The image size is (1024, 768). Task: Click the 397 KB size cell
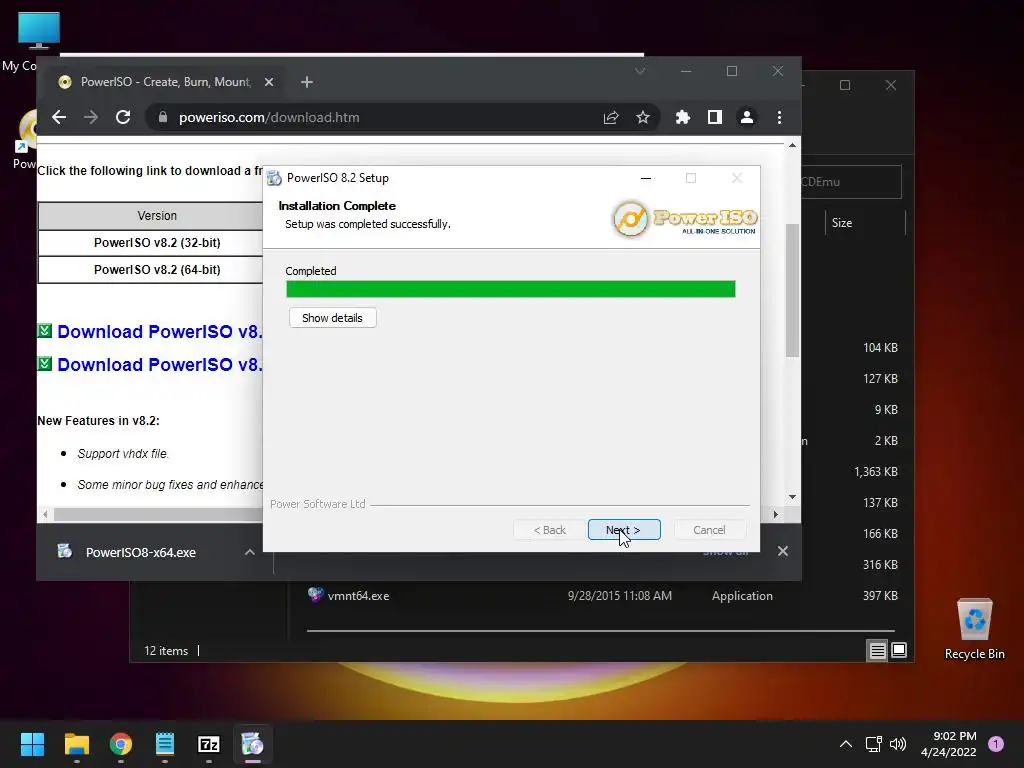tap(880, 596)
